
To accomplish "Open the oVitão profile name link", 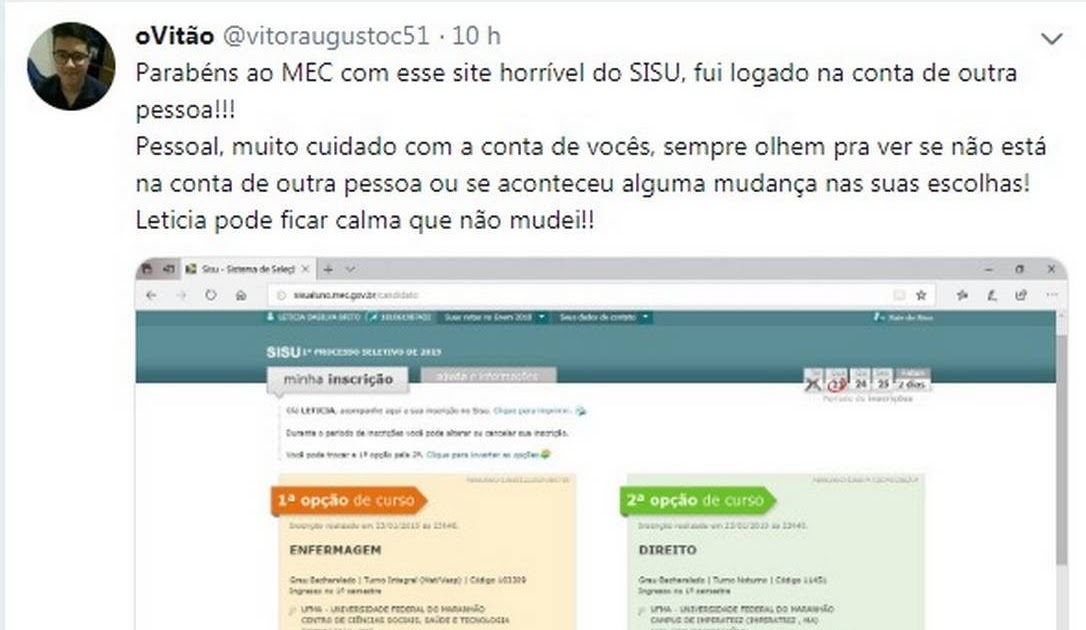I will point(175,35).
